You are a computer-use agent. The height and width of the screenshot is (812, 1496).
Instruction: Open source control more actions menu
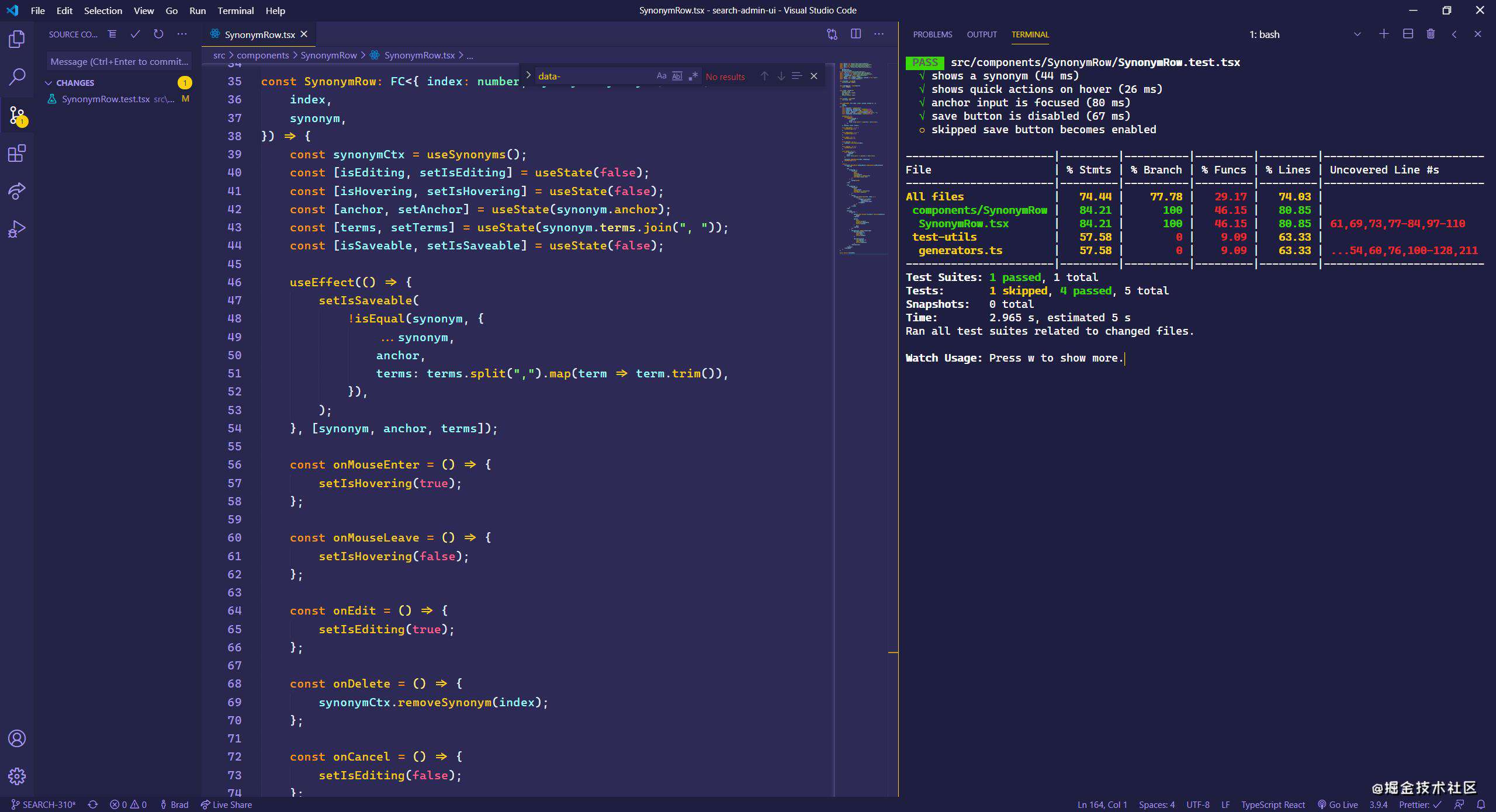[x=182, y=34]
